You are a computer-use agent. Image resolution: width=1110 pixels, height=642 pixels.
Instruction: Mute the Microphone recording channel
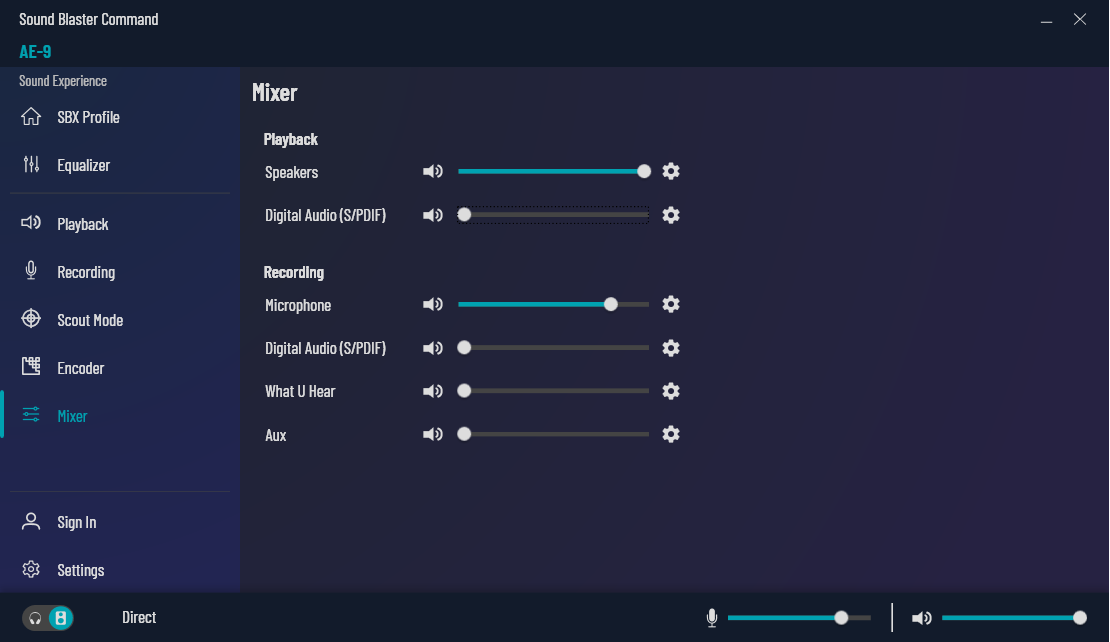(432, 304)
